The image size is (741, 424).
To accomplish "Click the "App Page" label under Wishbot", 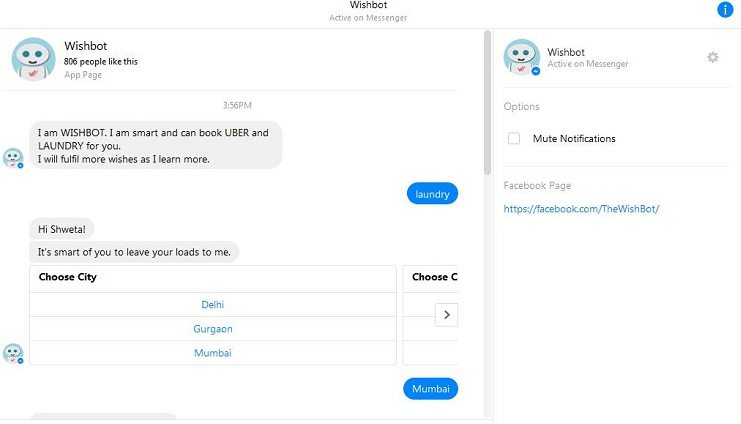I will coord(83,75).
